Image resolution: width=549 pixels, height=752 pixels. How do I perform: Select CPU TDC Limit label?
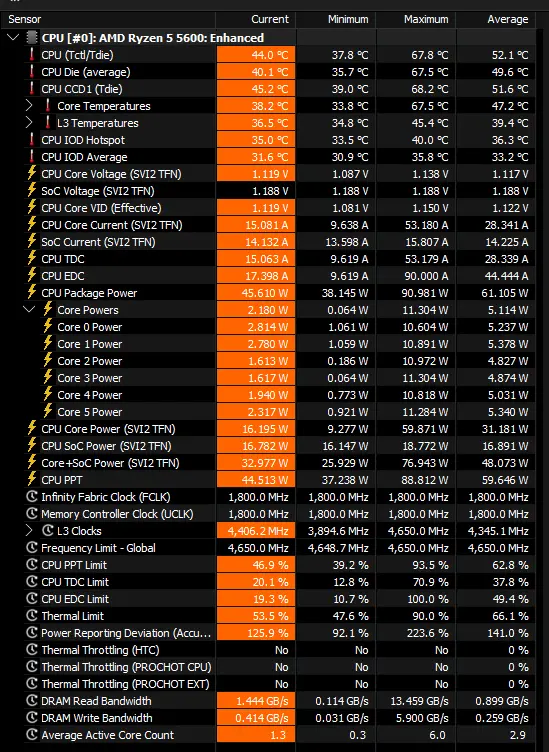pyautogui.click(x=75, y=582)
